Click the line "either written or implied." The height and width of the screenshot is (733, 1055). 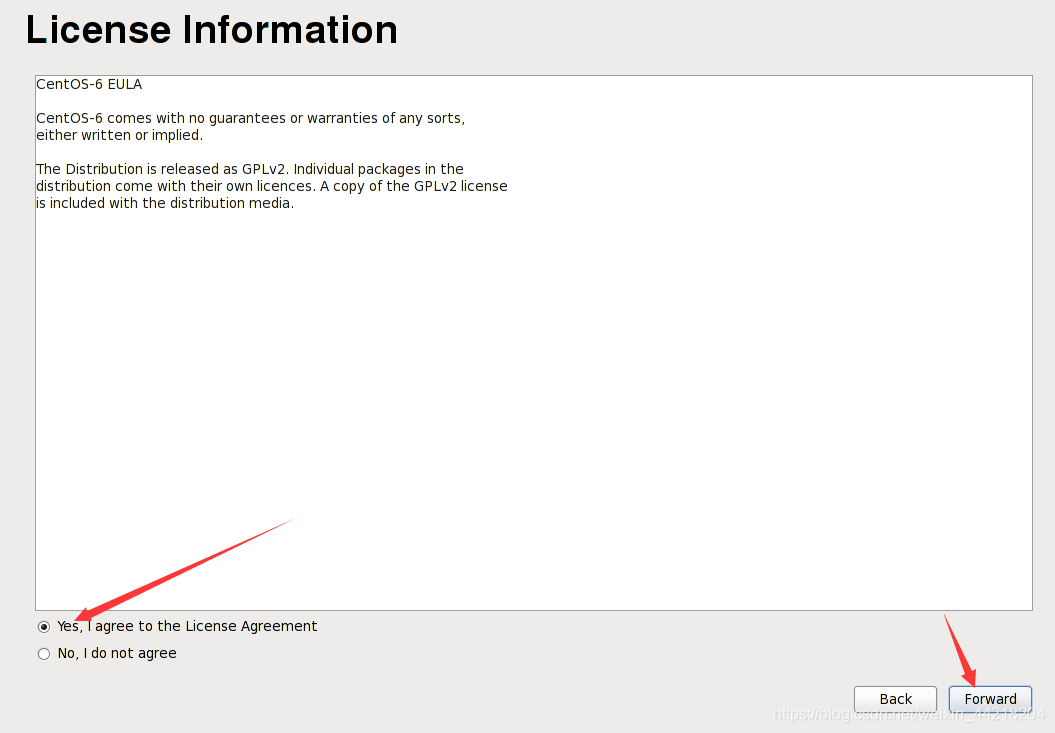pos(120,135)
